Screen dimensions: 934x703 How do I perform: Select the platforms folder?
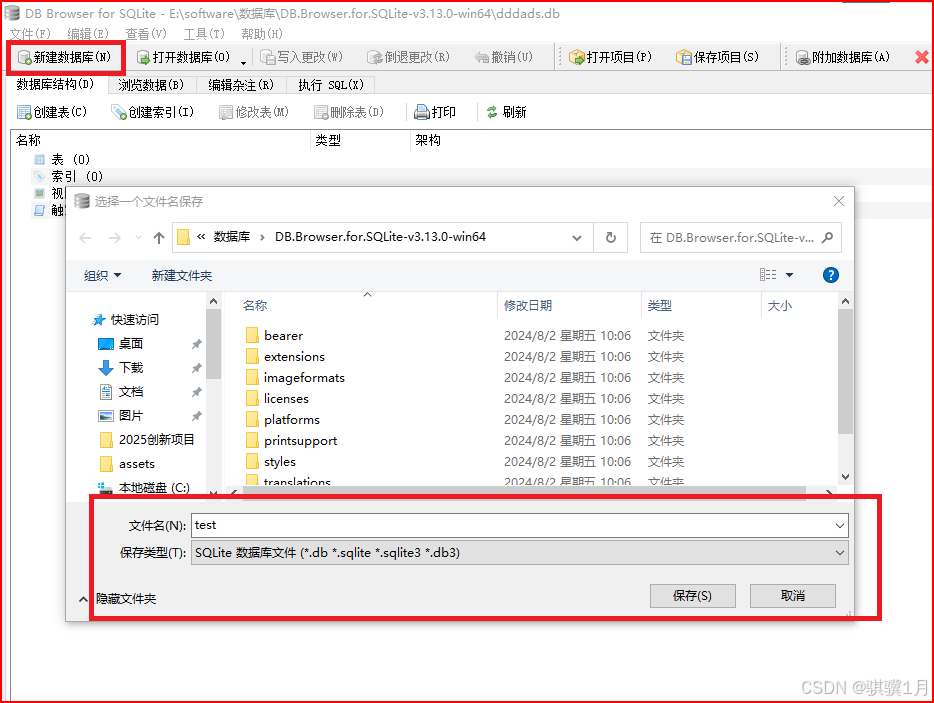coord(283,419)
